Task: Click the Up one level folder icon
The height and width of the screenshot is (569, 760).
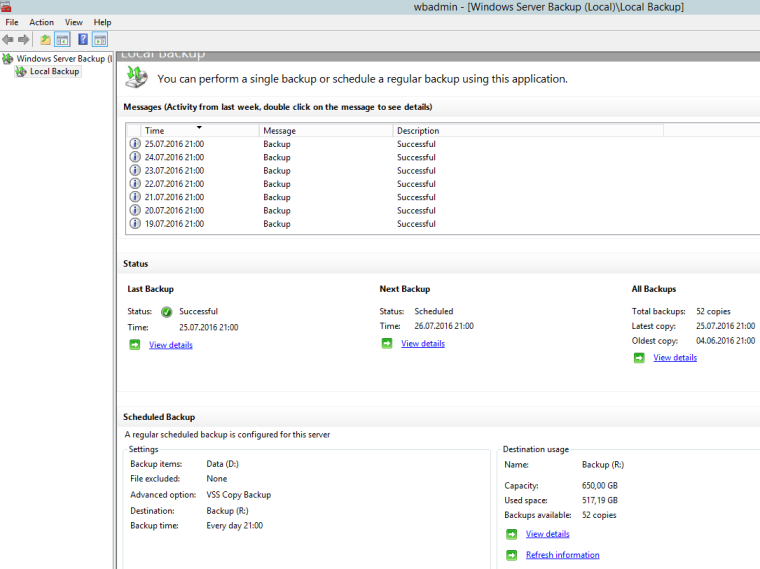Action: (x=45, y=40)
